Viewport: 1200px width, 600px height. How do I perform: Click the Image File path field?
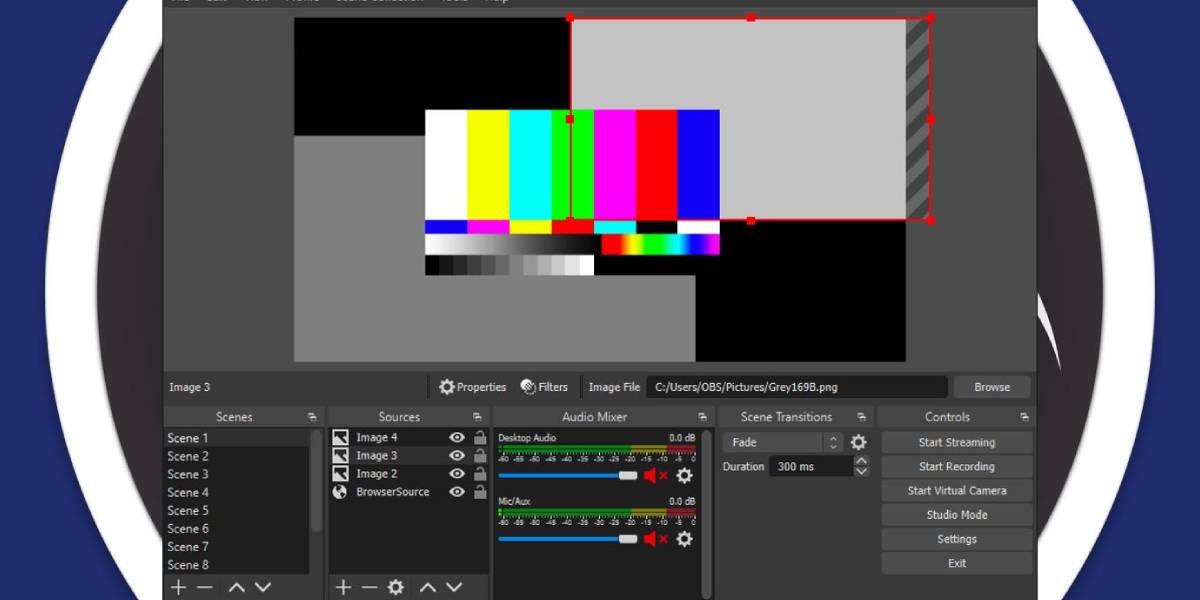point(797,387)
